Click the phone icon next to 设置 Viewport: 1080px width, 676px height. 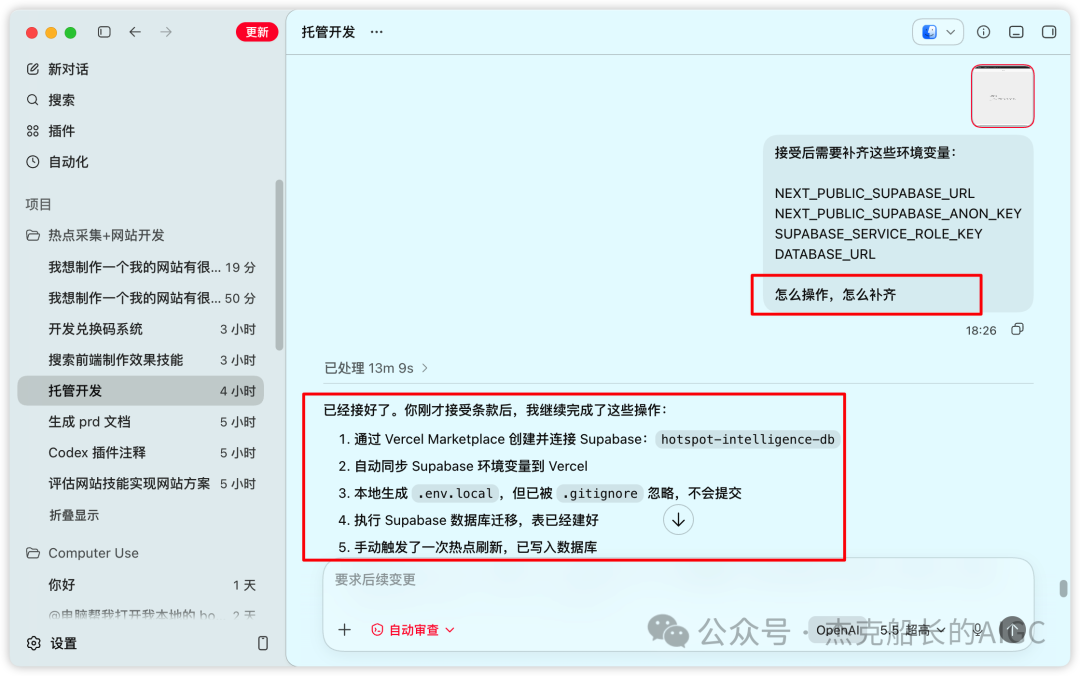click(262, 643)
